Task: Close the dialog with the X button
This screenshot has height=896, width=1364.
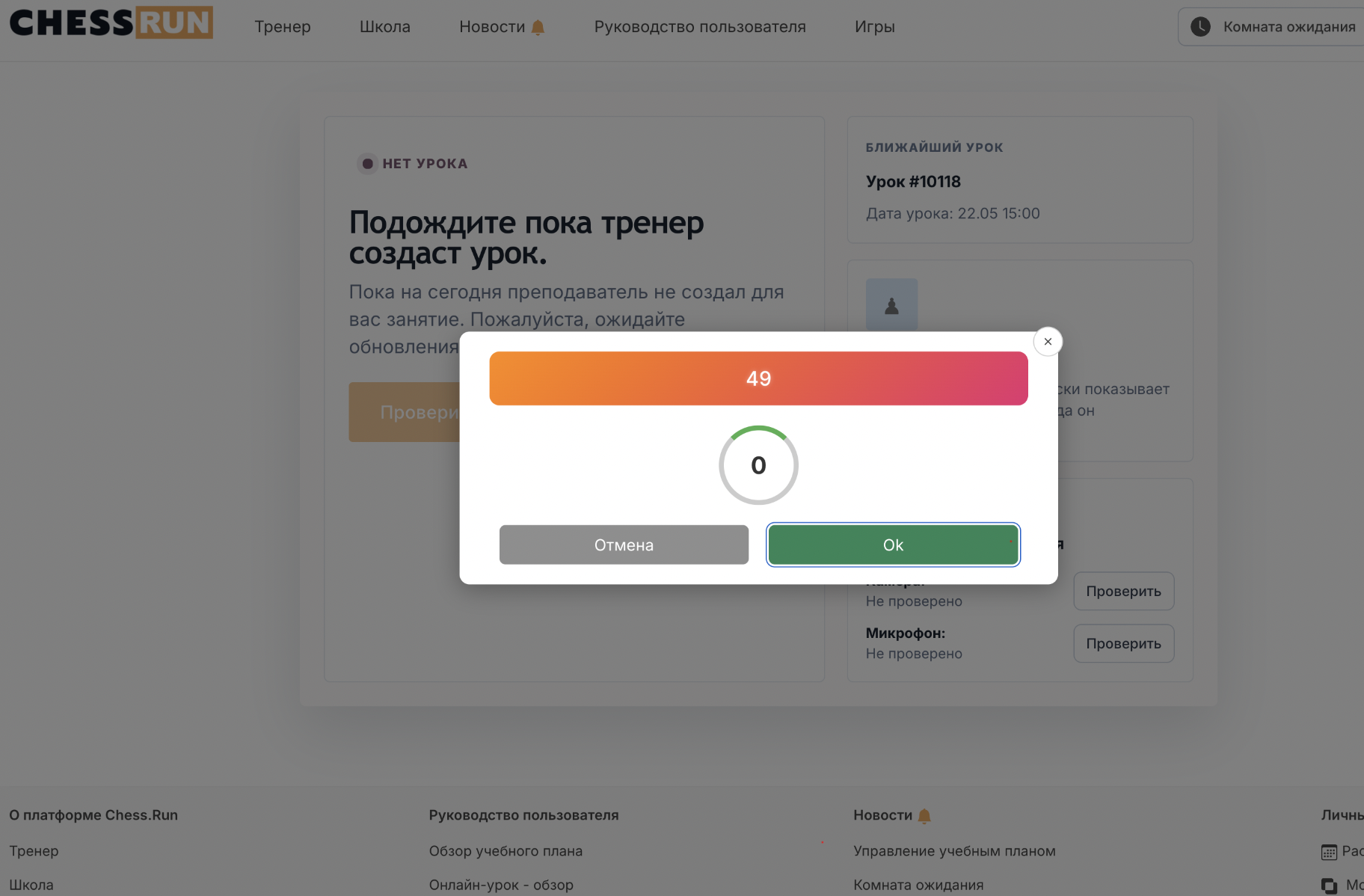Action: point(1048,341)
